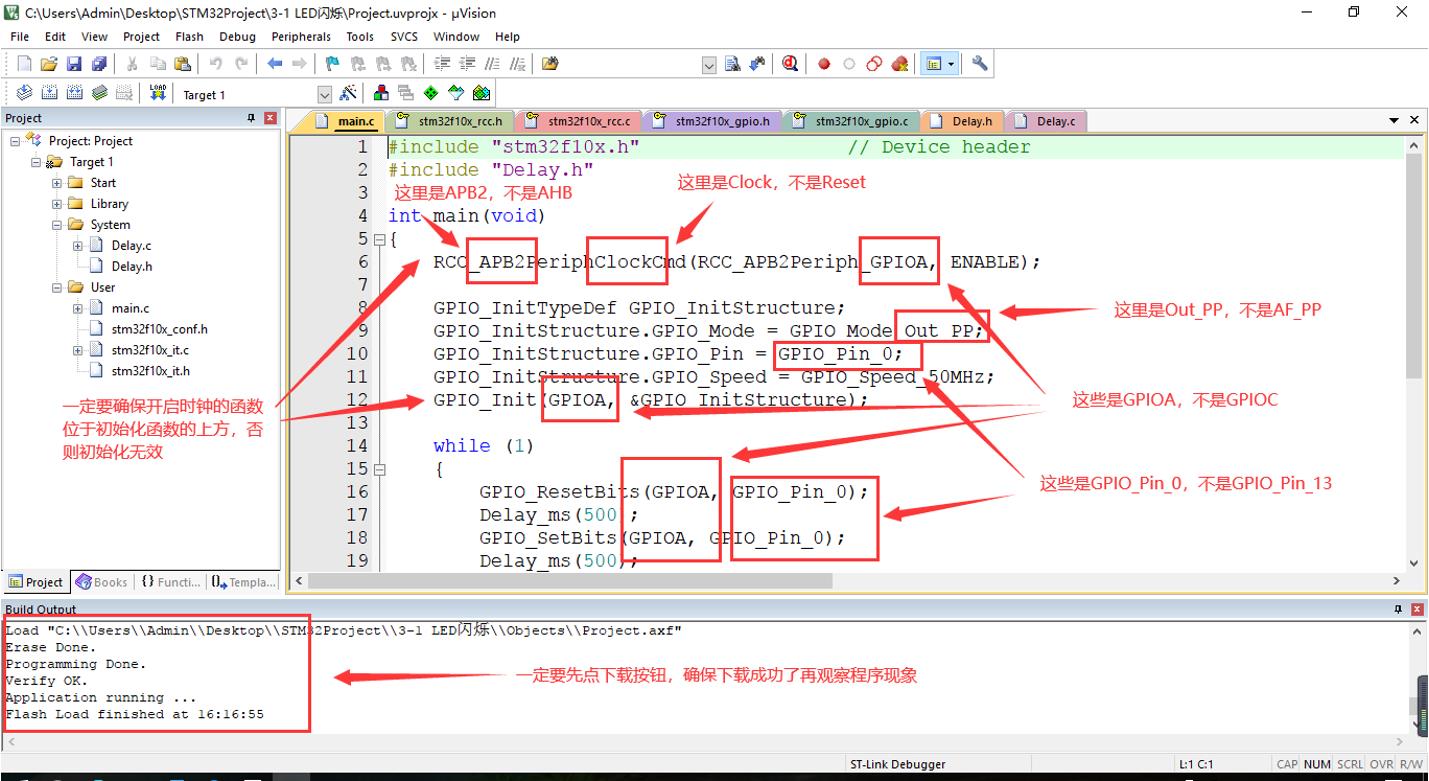Pin the Project panel with the pushpin icon
This screenshot has width=1429, height=781.
click(x=251, y=118)
